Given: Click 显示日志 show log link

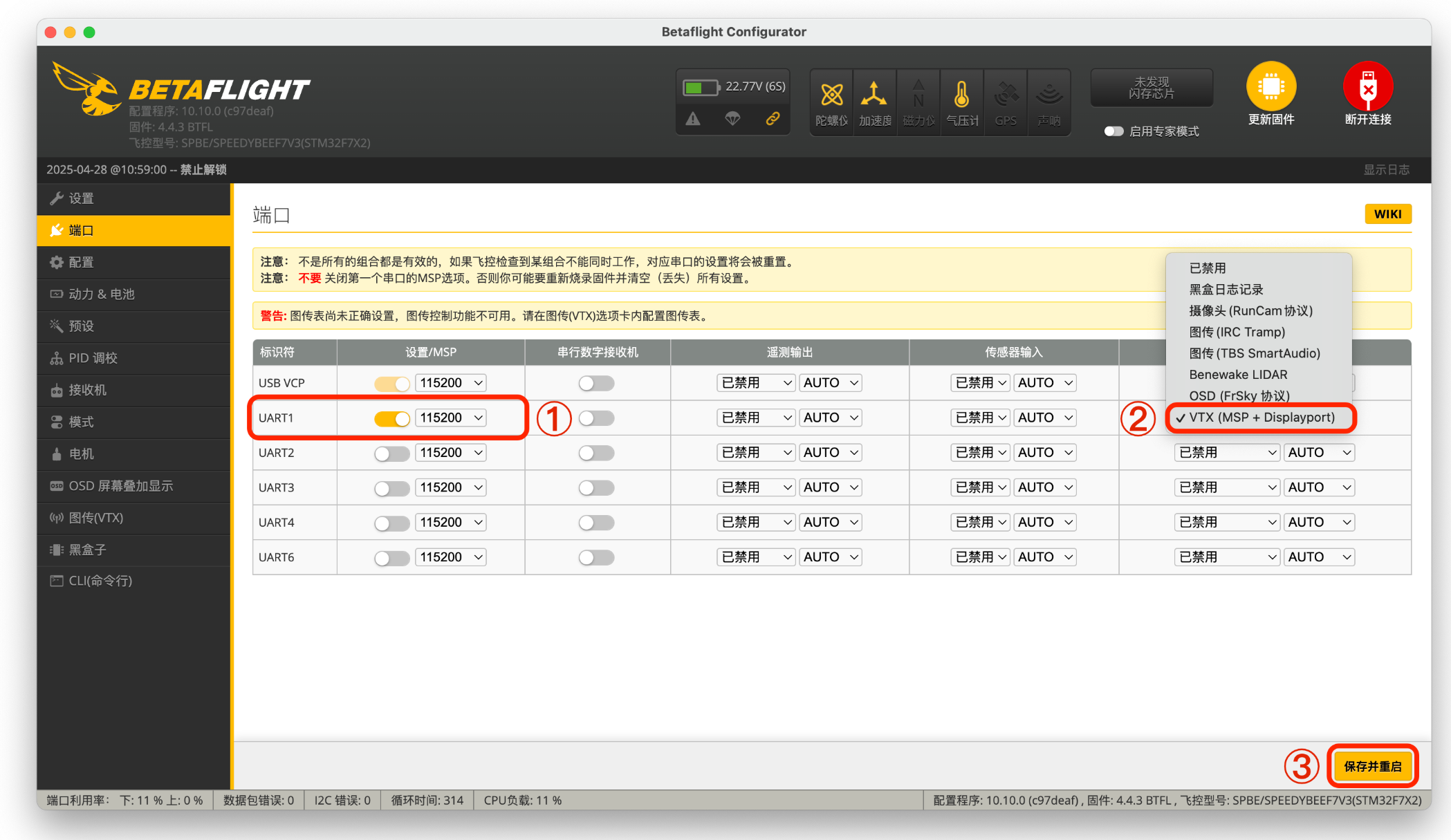Looking at the screenshot, I should coord(1386,170).
